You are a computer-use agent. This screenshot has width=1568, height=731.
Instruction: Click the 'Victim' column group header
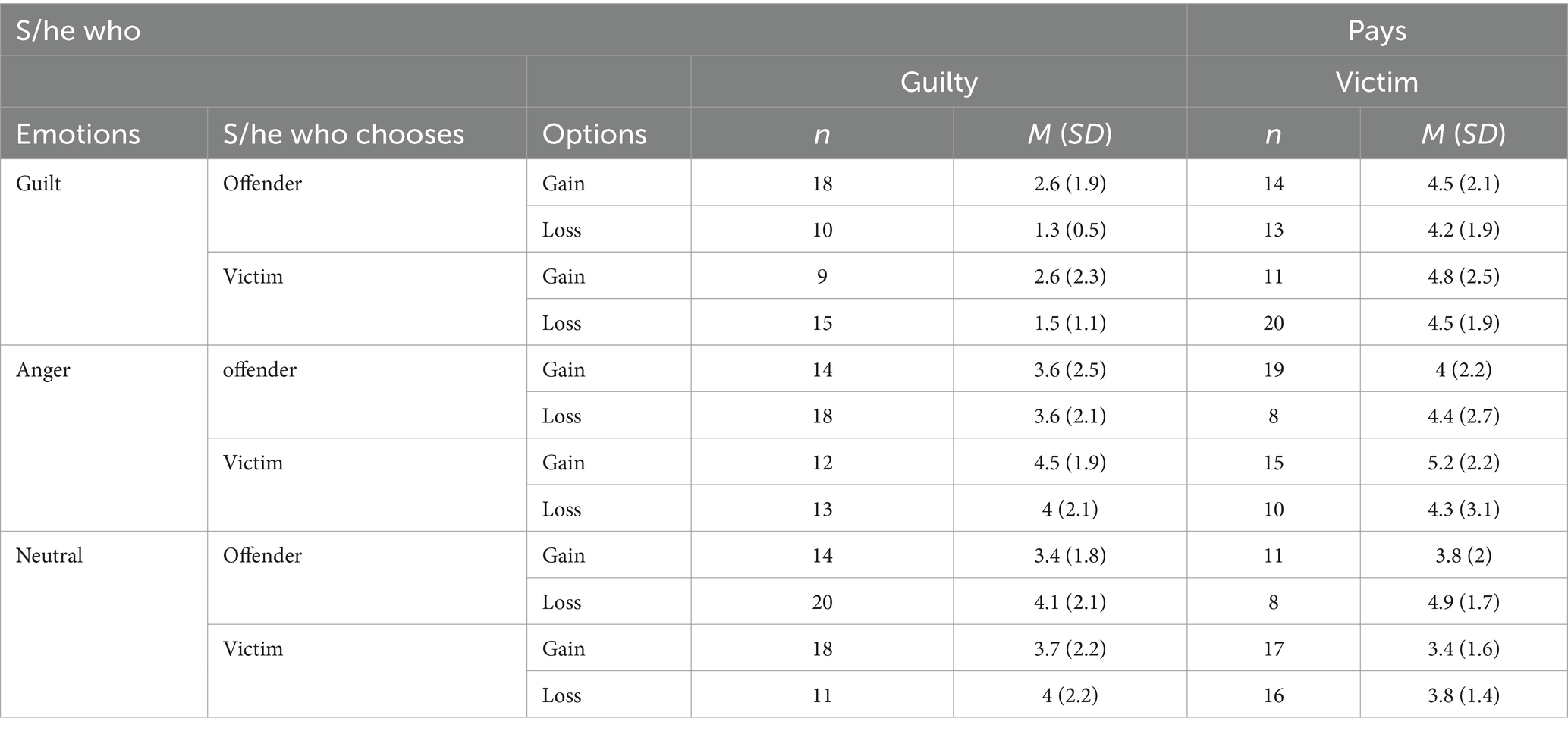(x=1377, y=82)
